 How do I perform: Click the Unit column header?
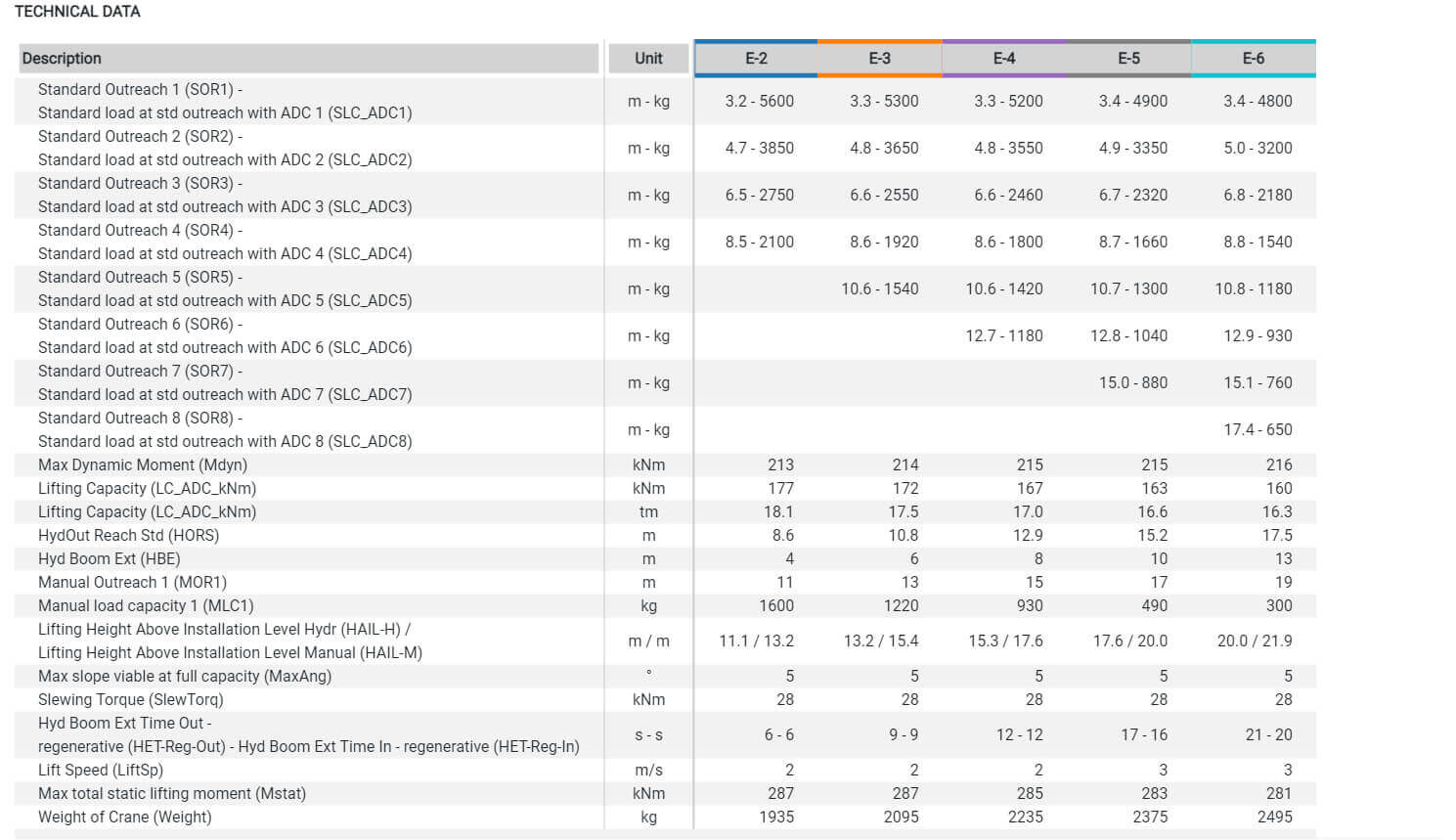tap(648, 59)
